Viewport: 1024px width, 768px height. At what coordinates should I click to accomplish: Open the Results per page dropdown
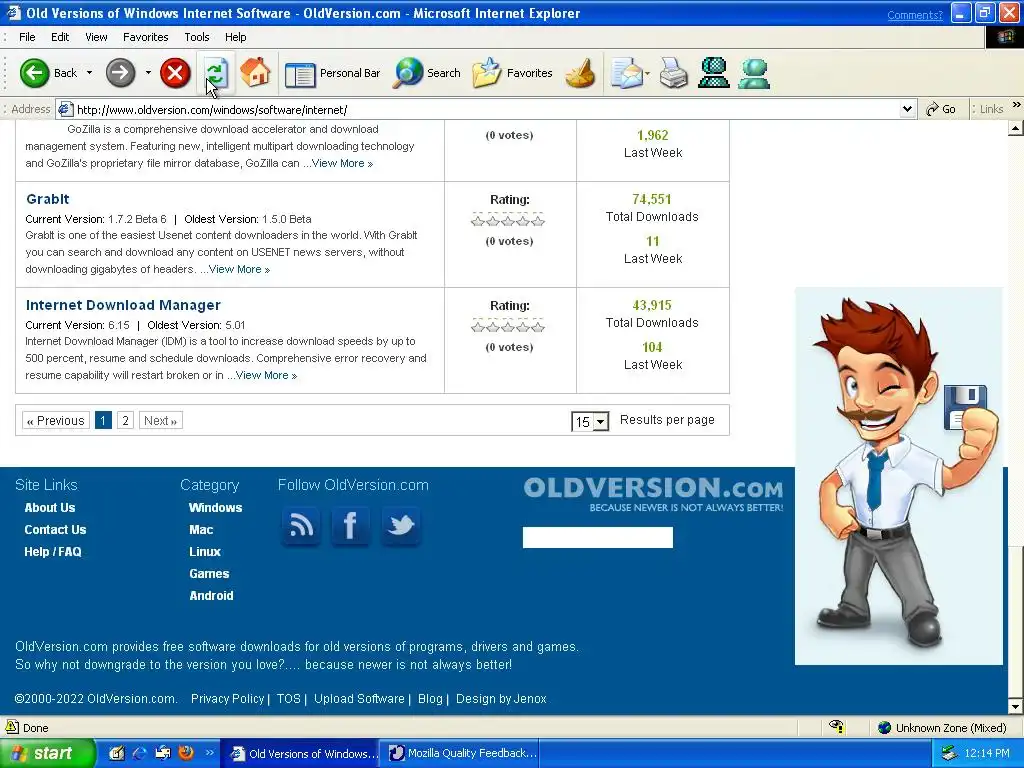pos(601,421)
